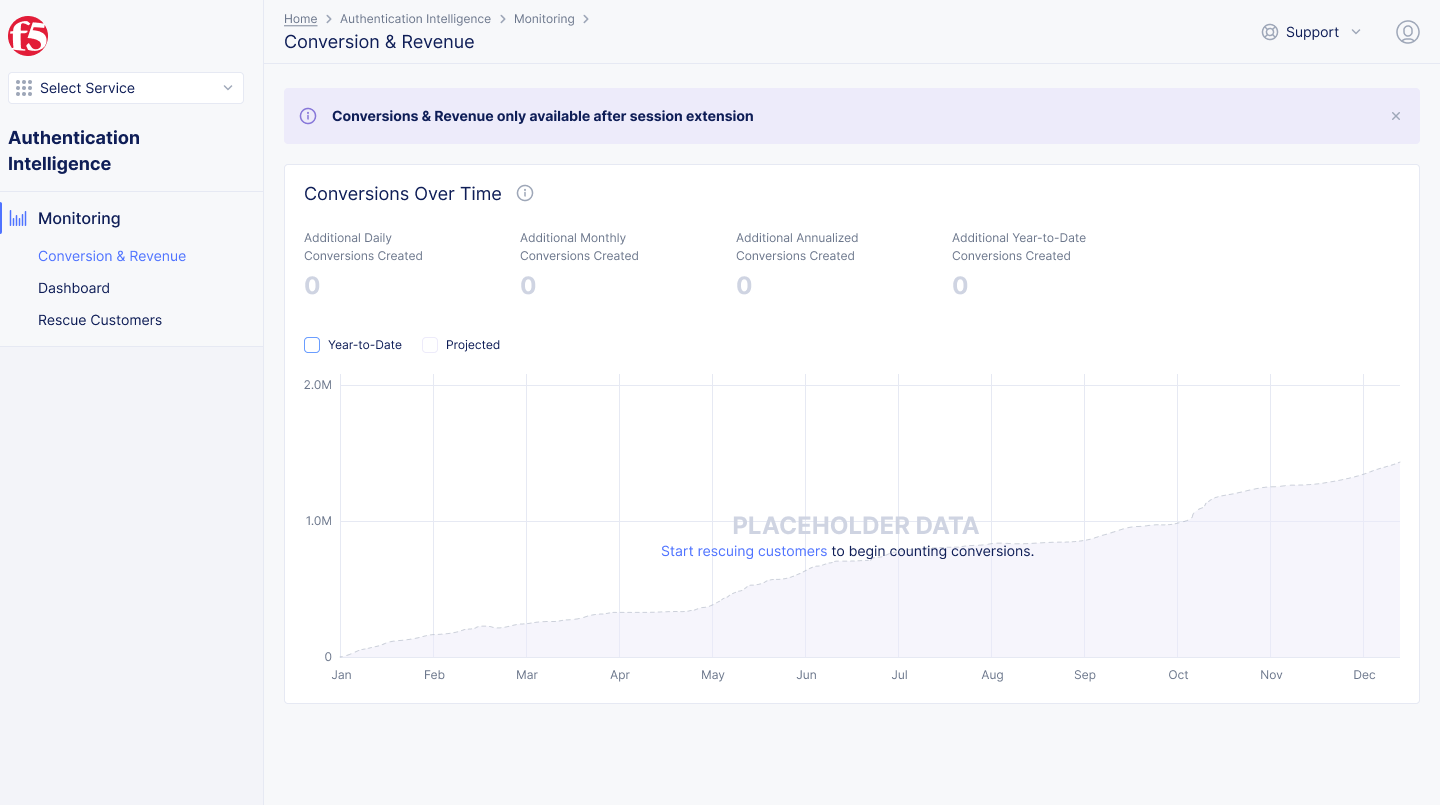Click the Monitoring breadcrumb
This screenshot has width=1440, height=805.
point(544,19)
